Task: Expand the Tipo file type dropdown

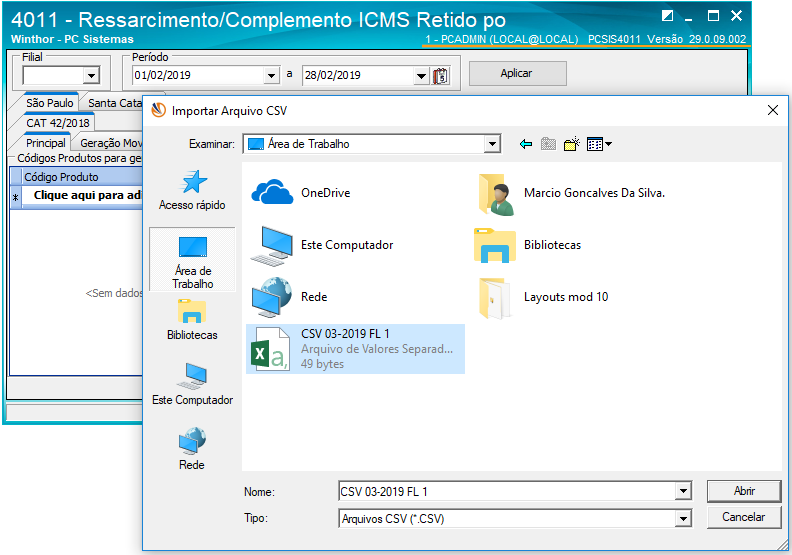Action: [683, 519]
